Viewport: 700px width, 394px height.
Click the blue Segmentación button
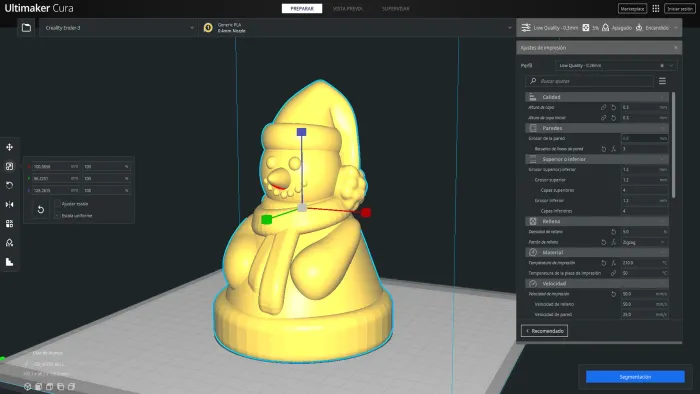(x=635, y=377)
